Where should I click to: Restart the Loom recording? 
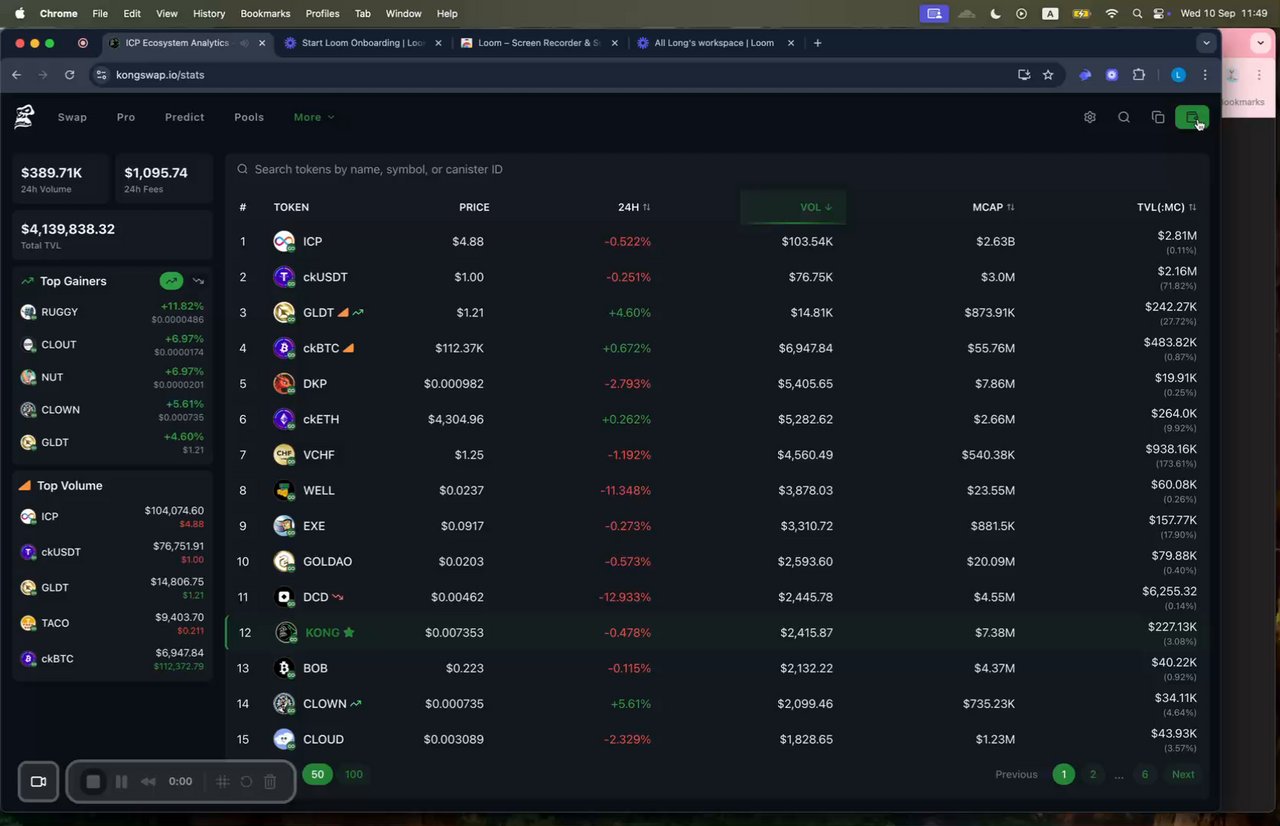point(246,782)
